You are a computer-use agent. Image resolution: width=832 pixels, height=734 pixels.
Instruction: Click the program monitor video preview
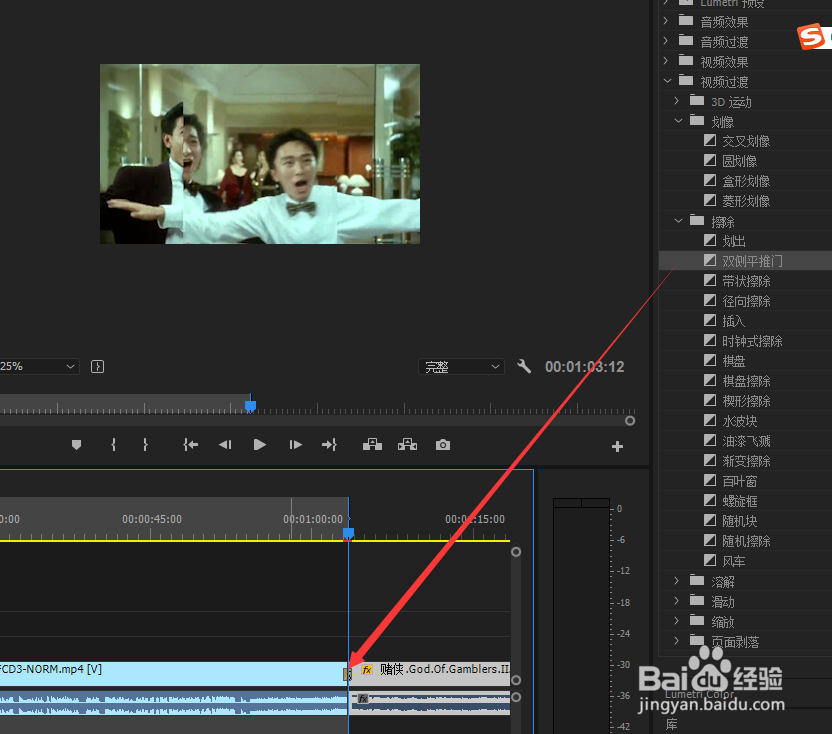point(260,154)
